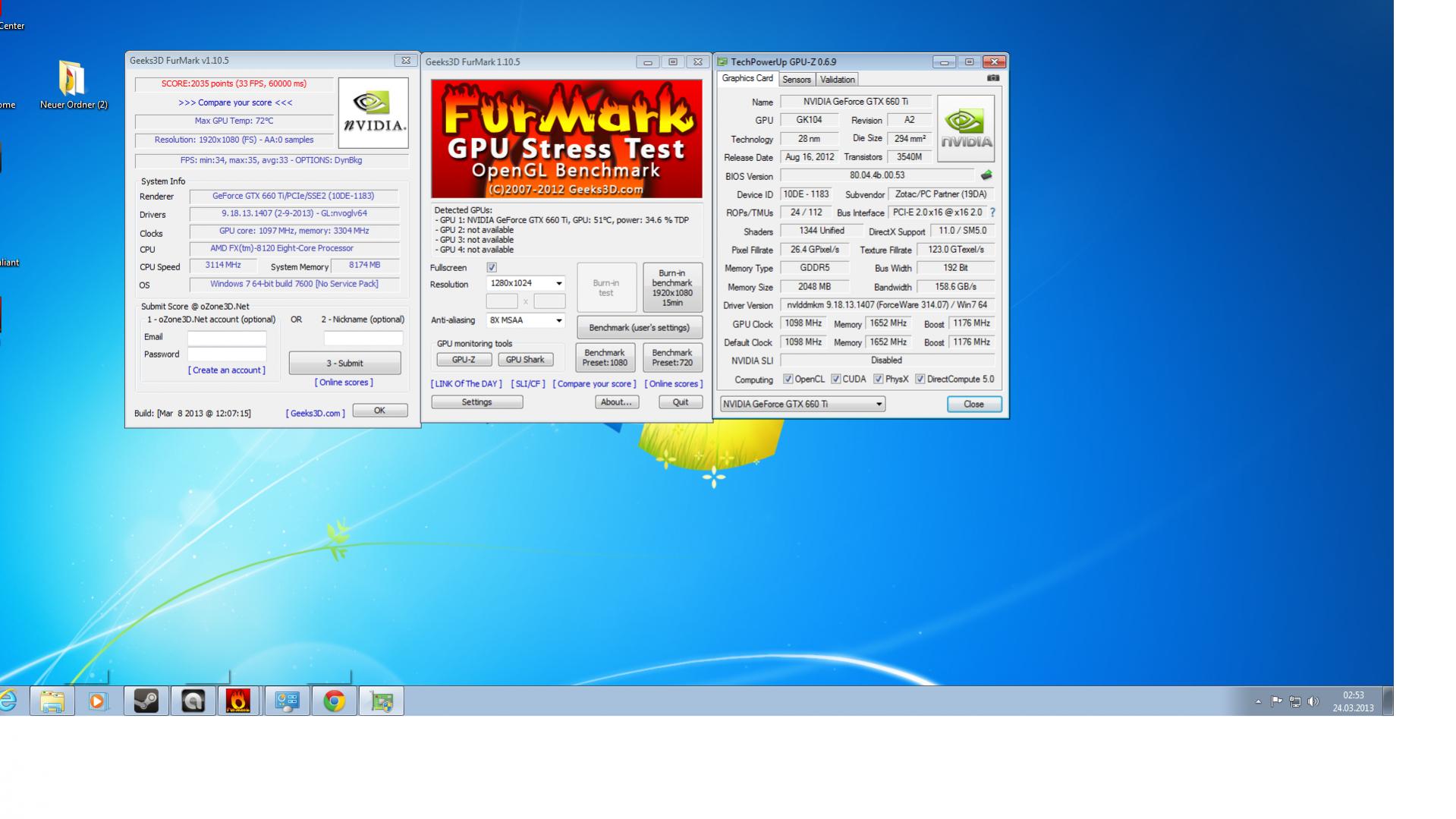This screenshot has height=819, width=1456.
Task: Open Steam from the taskbar
Action: point(146,701)
